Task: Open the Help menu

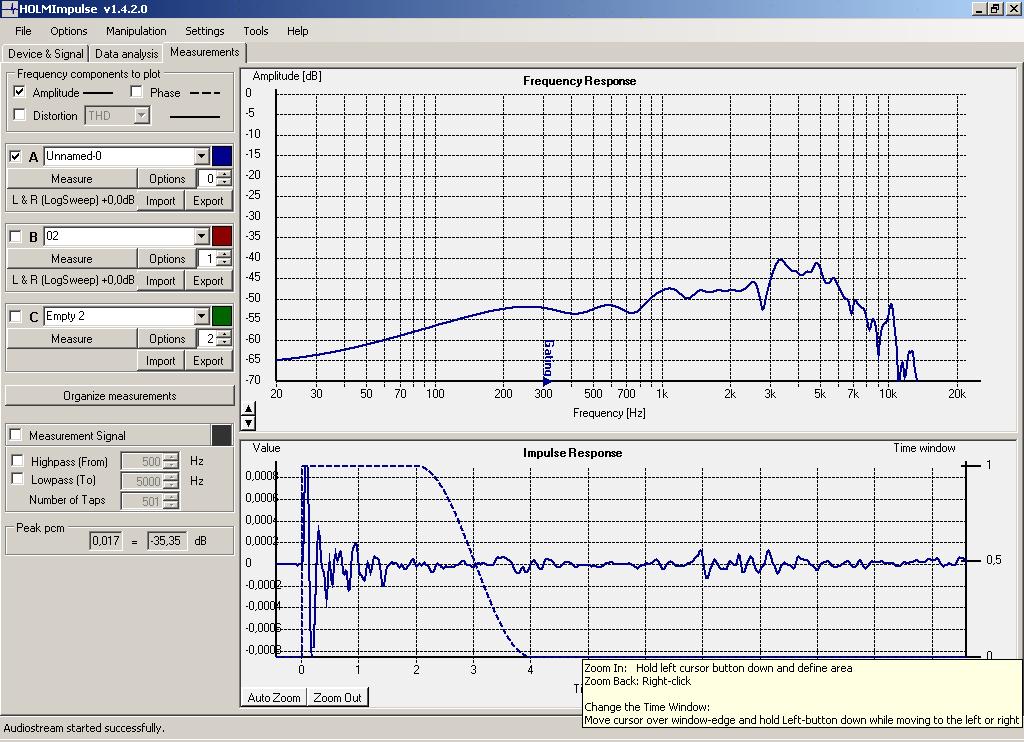Action: [297, 31]
